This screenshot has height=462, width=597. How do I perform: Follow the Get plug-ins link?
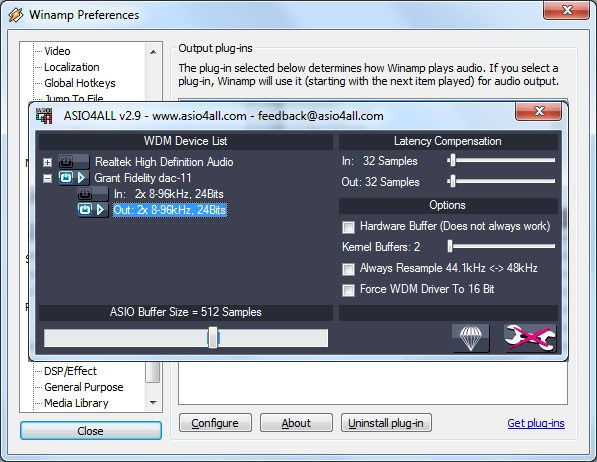pyautogui.click(x=536, y=423)
